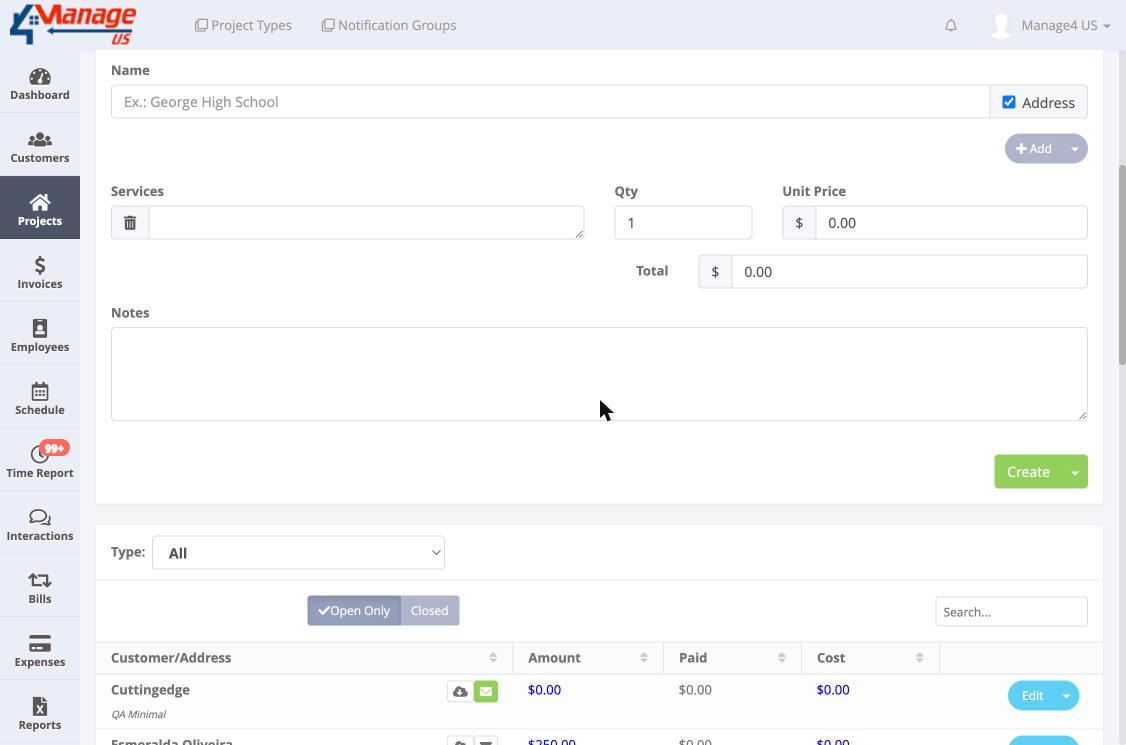
Task: Click the 4Manage US logo
Action: [x=73, y=24]
